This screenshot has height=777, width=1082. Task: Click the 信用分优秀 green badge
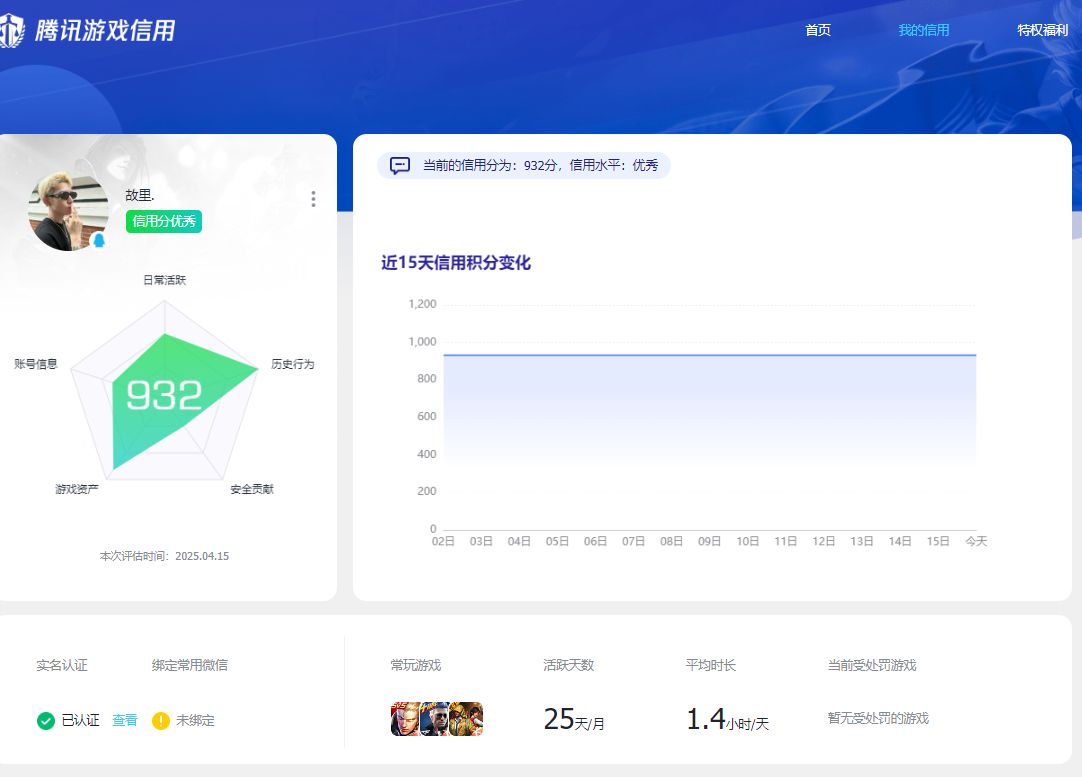pos(164,222)
